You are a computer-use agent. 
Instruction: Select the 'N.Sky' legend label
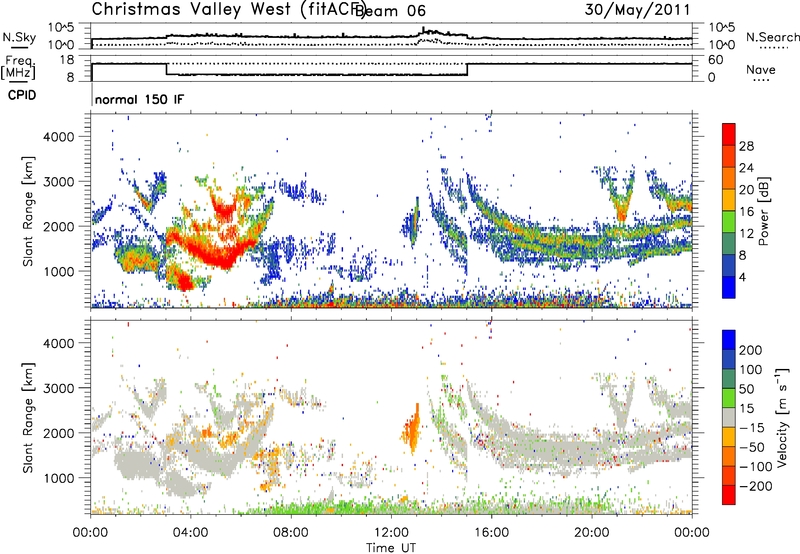tap(19, 37)
